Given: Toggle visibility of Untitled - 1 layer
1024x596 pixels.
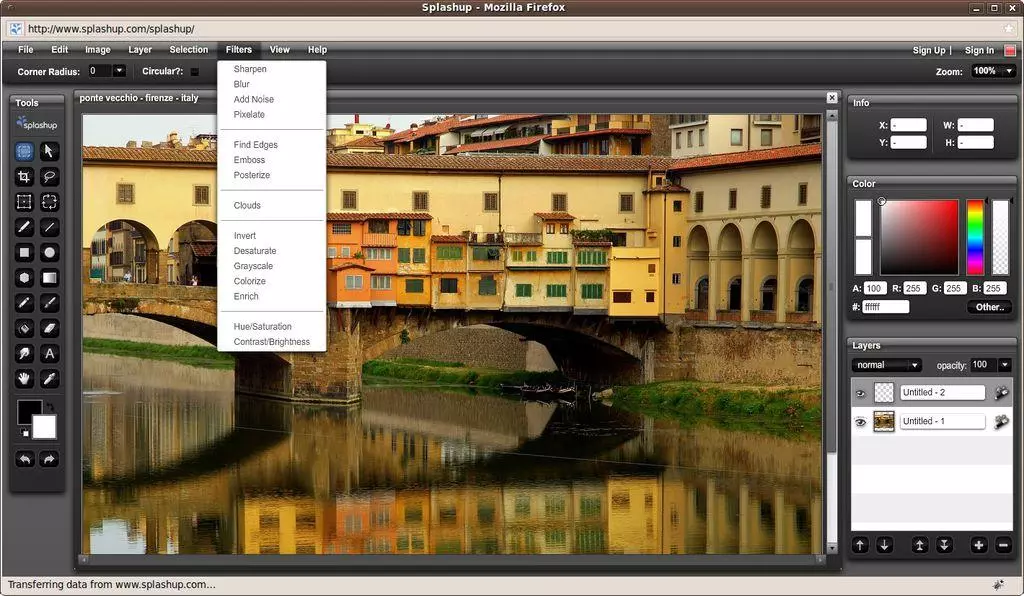Looking at the screenshot, I should click(860, 422).
